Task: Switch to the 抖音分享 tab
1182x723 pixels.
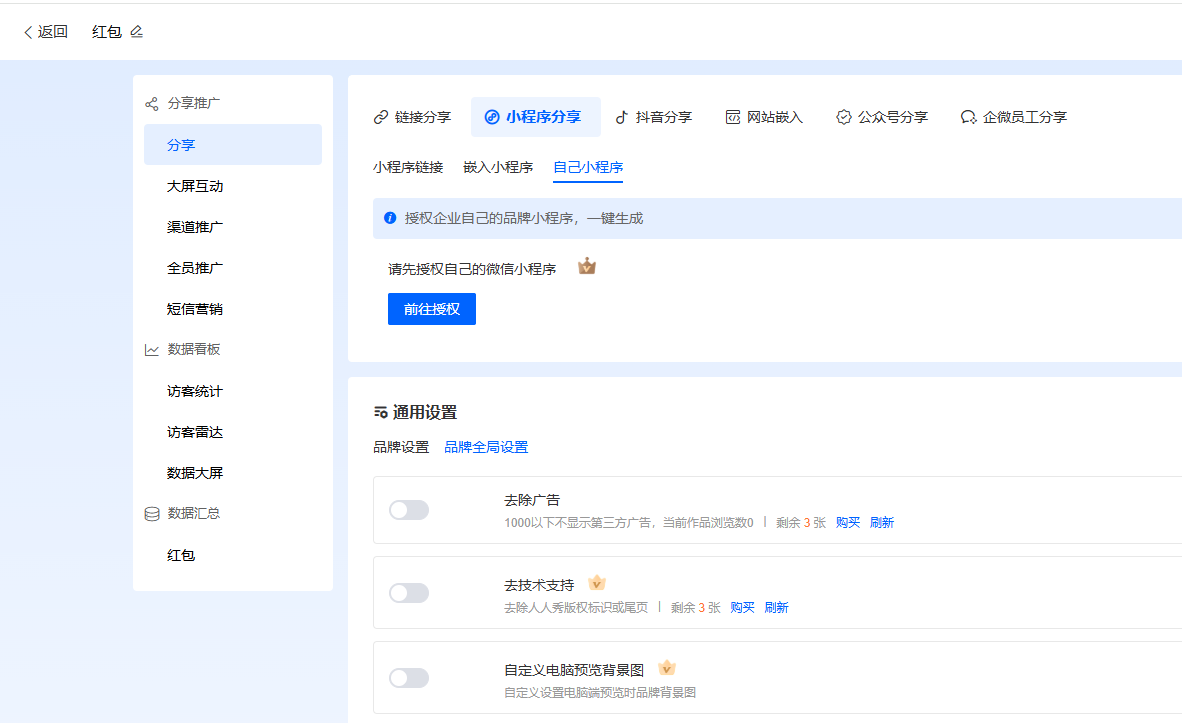Action: (653, 117)
